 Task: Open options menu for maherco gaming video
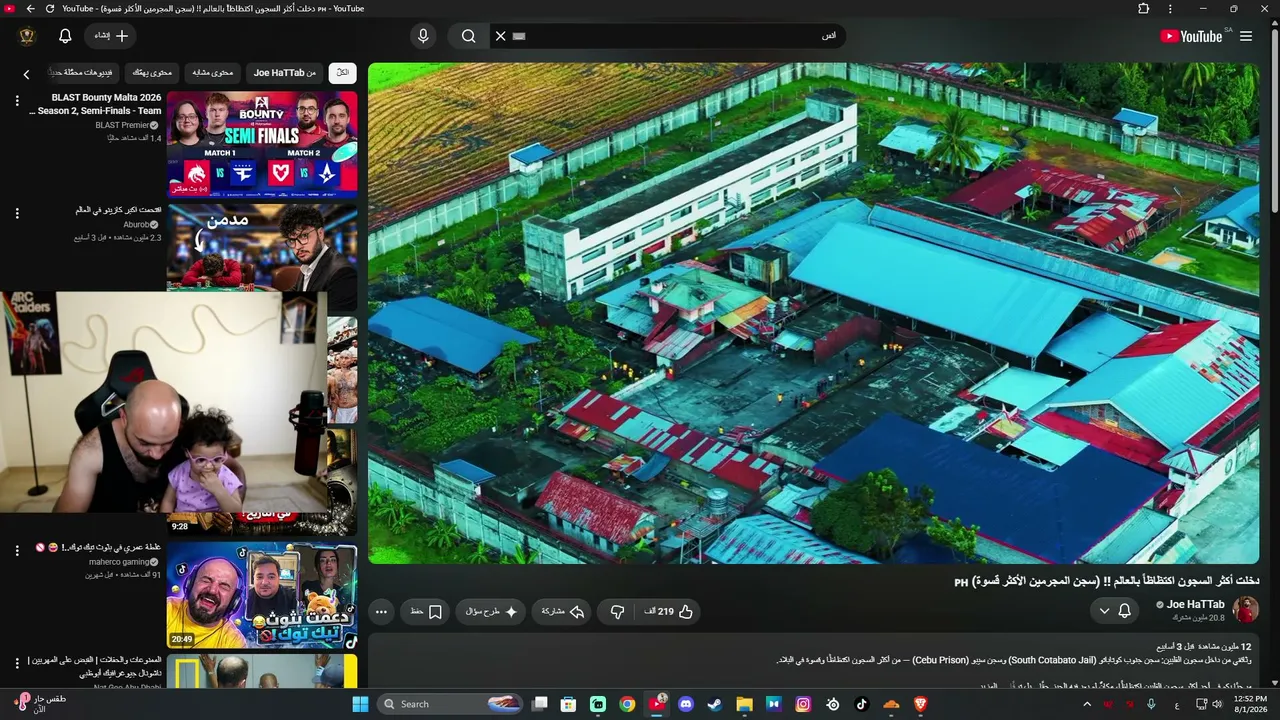tap(17, 551)
